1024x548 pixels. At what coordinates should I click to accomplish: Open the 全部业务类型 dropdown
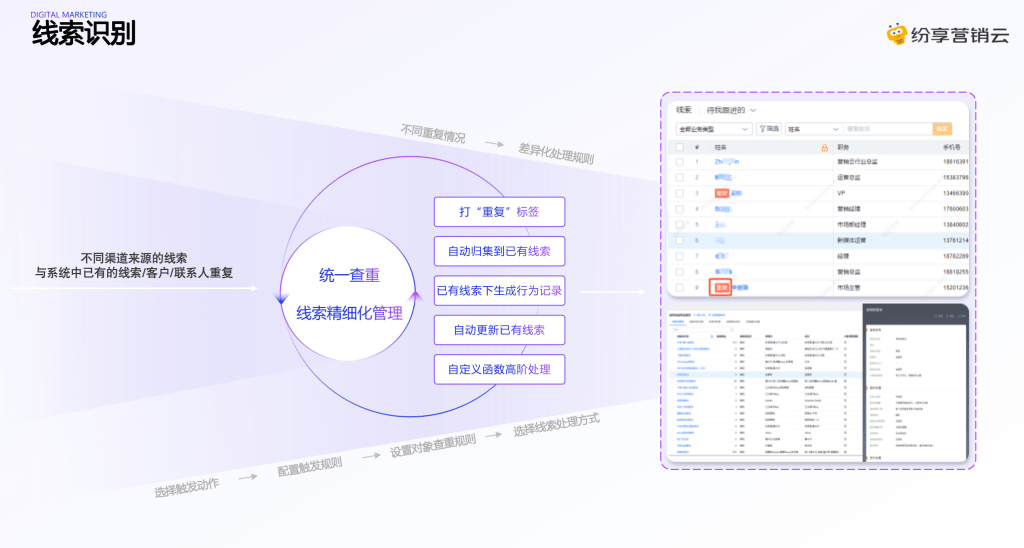714,129
